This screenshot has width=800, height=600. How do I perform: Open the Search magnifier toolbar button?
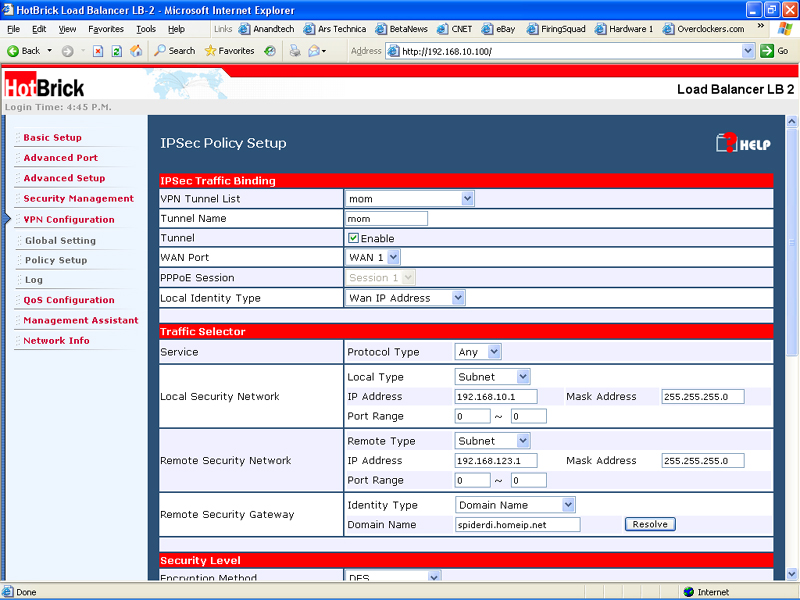[175, 51]
